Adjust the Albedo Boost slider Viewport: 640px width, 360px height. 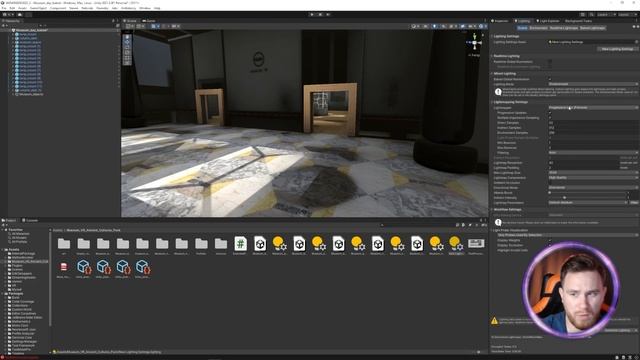click(587, 193)
